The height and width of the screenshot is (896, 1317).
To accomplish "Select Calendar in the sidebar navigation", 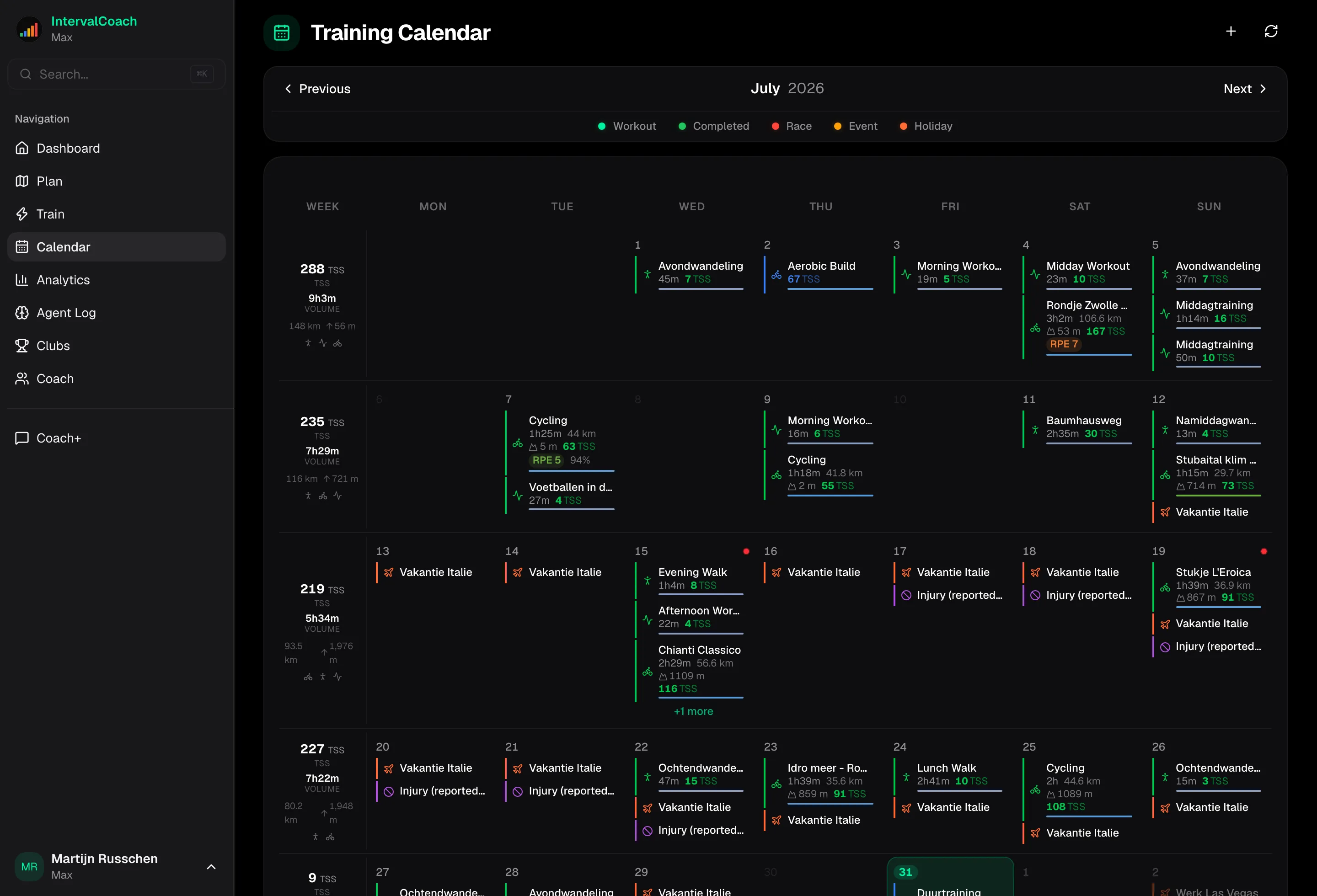I will click(x=117, y=247).
